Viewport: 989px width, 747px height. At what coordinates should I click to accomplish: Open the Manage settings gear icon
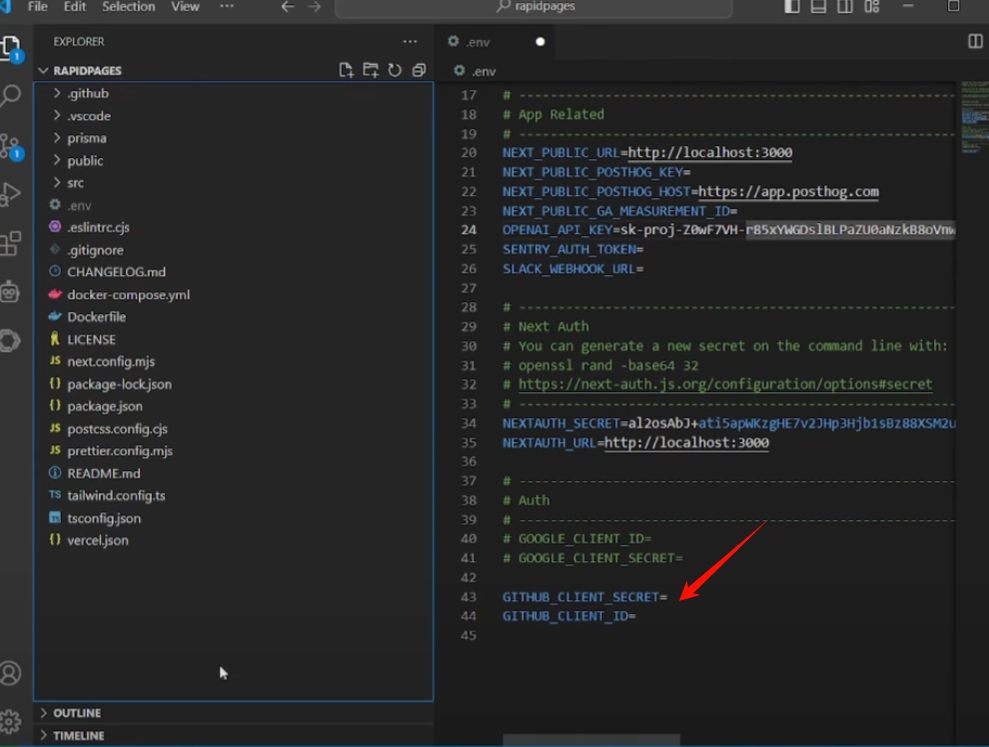pyautogui.click(x=11, y=720)
